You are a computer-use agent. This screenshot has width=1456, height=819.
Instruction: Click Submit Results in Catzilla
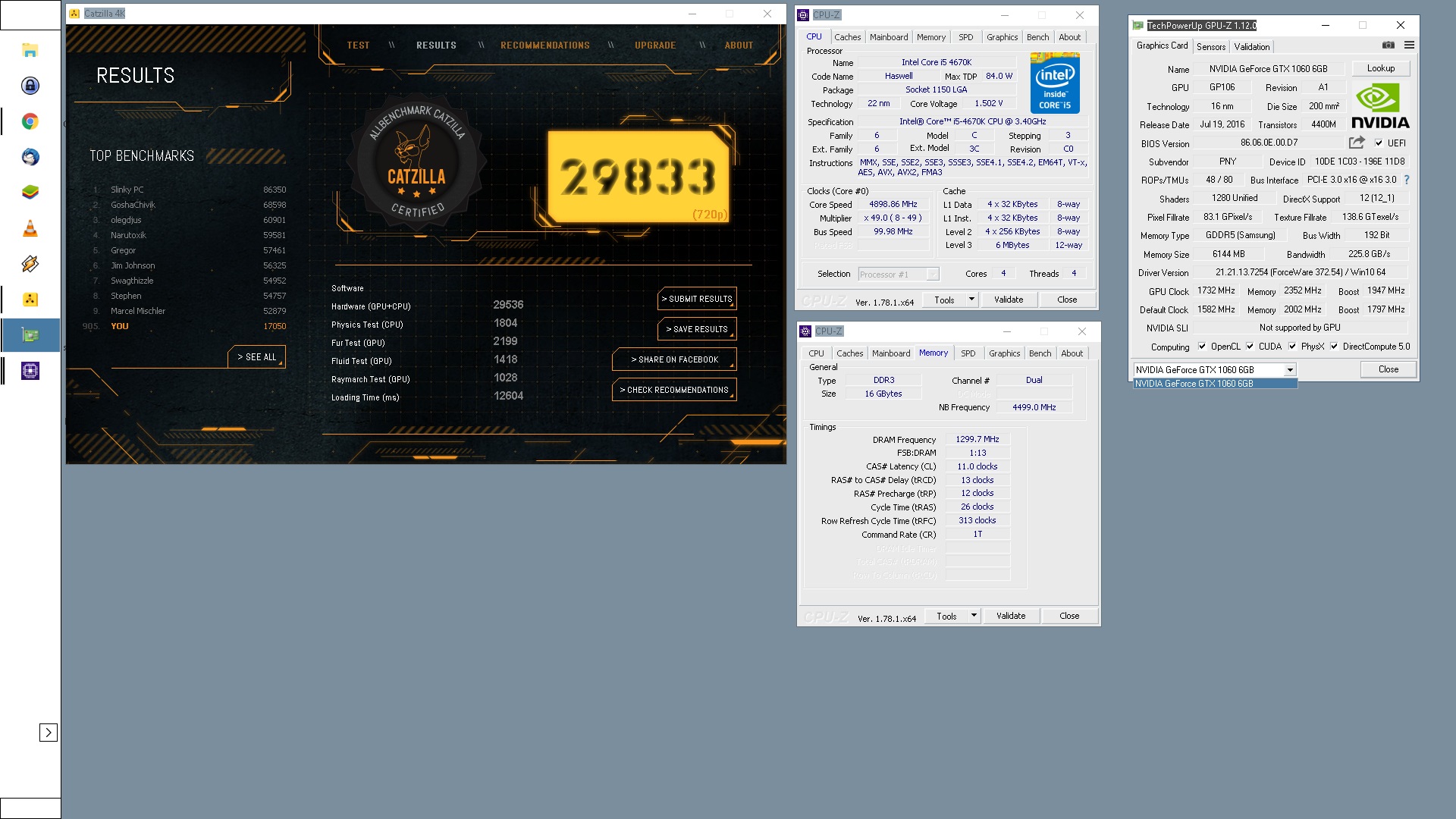pyautogui.click(x=697, y=299)
